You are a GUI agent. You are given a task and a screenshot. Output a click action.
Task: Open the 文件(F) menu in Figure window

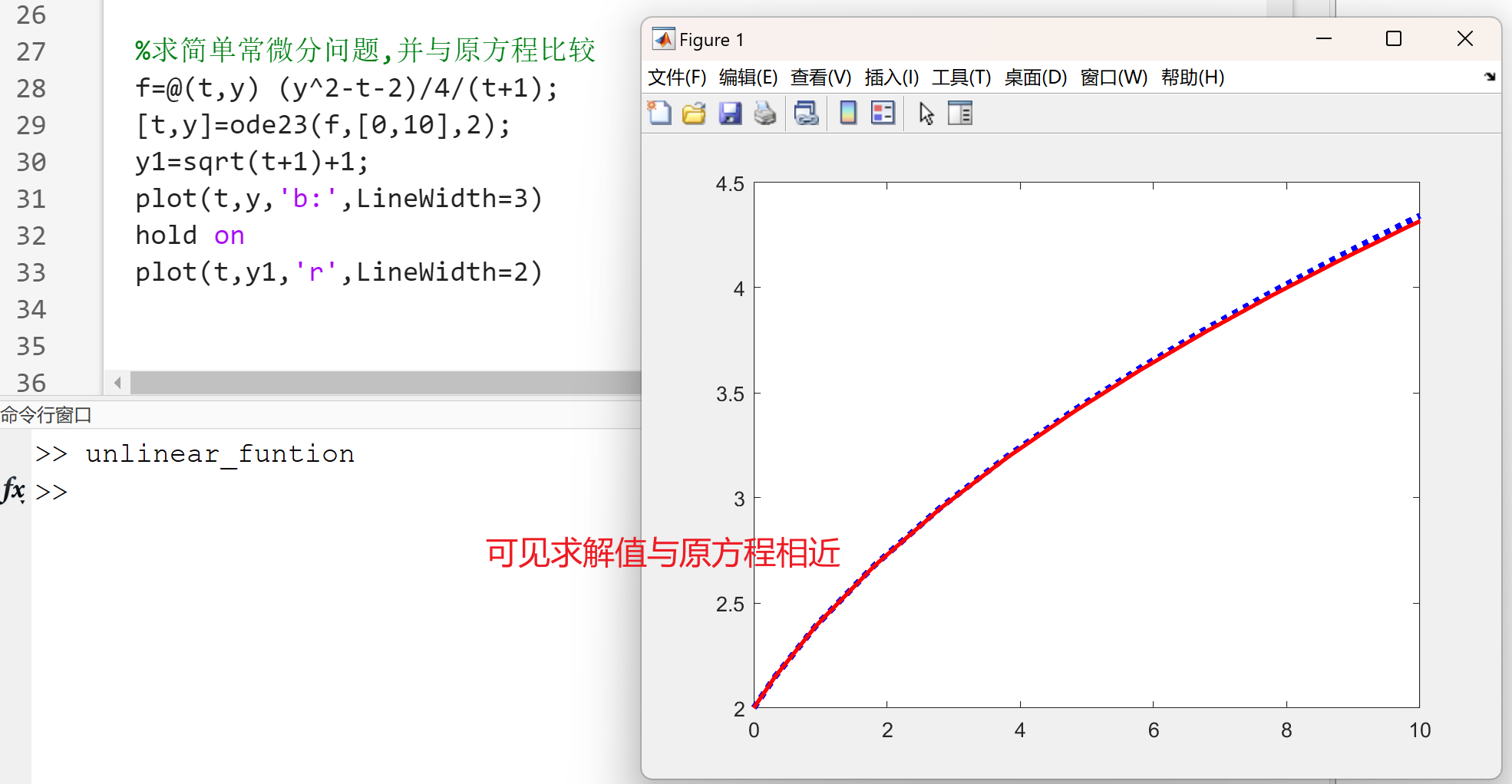coord(677,77)
